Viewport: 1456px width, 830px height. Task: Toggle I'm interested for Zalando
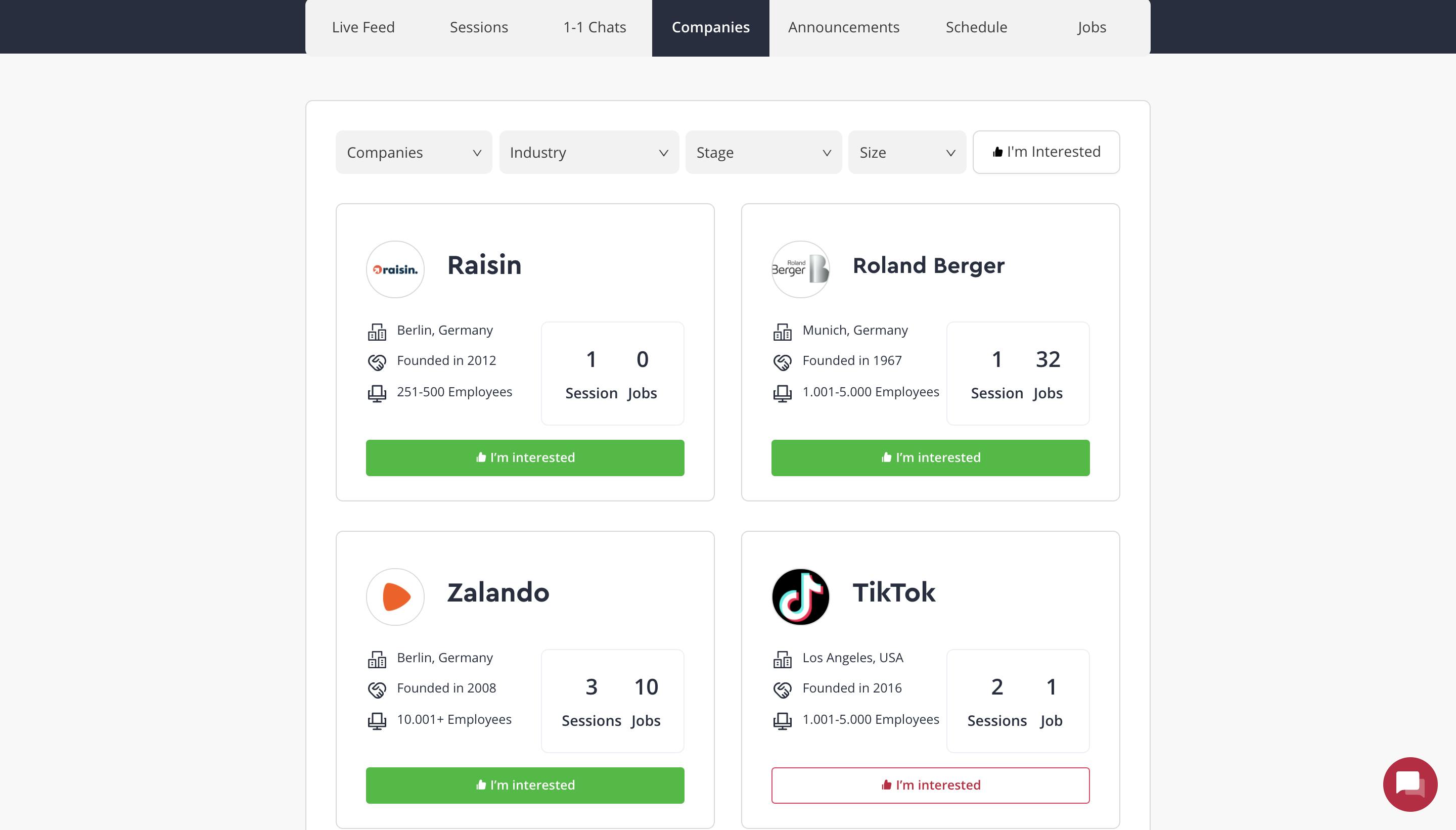click(525, 785)
